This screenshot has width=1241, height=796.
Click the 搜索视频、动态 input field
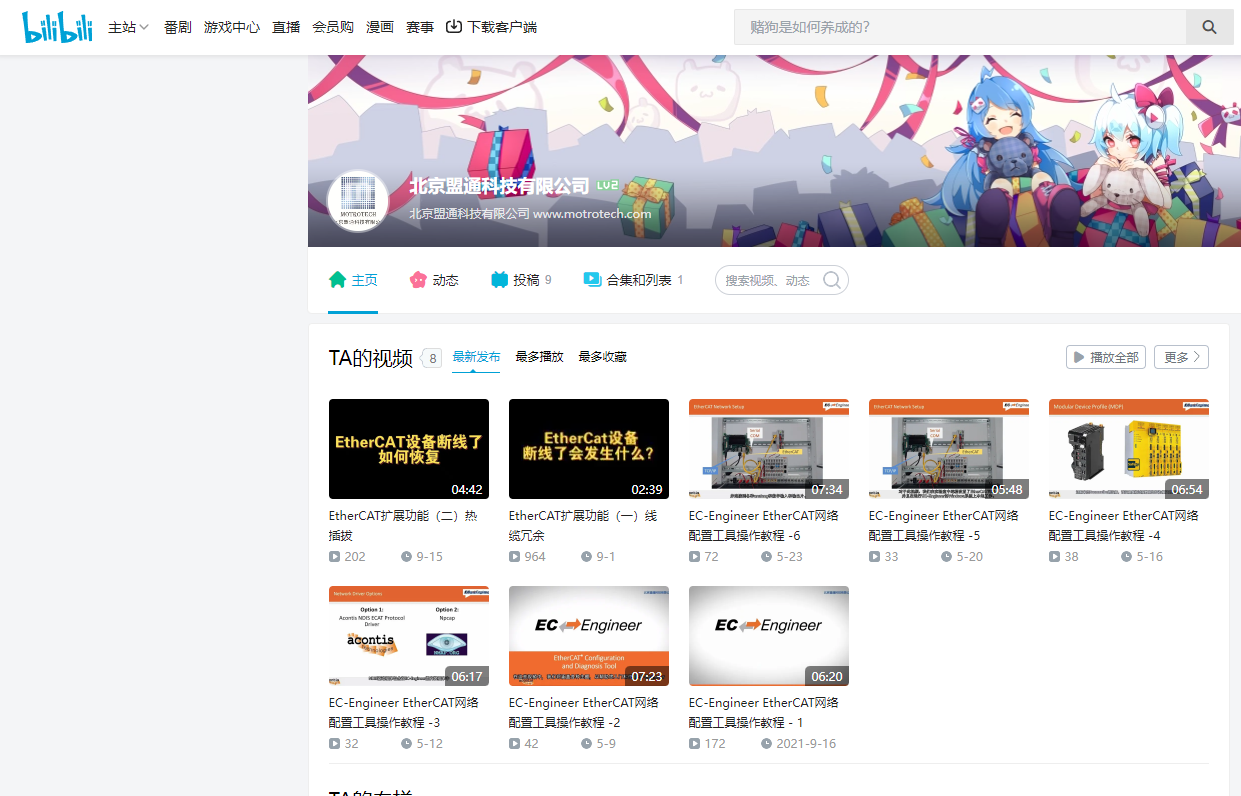tap(768, 280)
